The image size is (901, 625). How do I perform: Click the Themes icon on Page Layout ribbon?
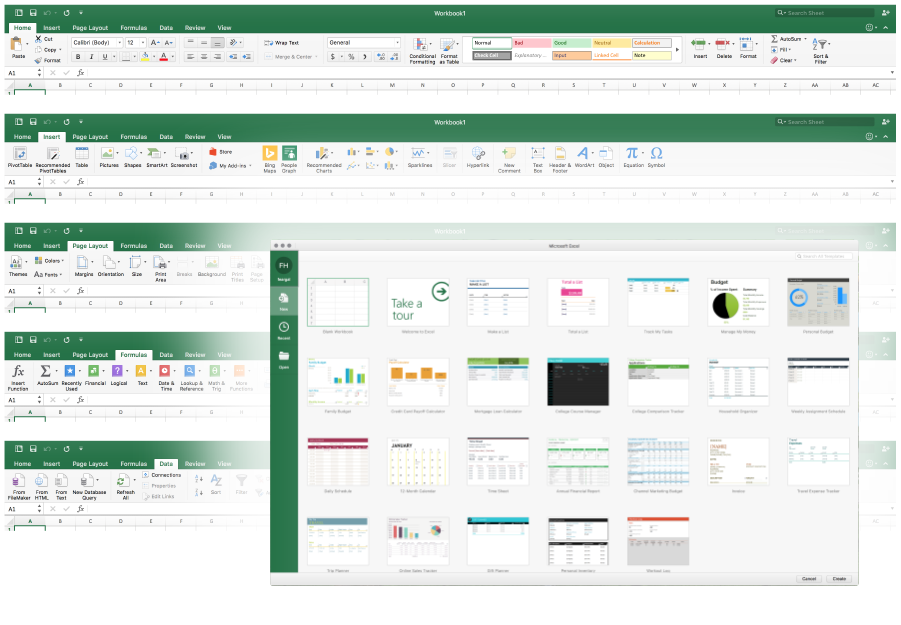point(16,263)
